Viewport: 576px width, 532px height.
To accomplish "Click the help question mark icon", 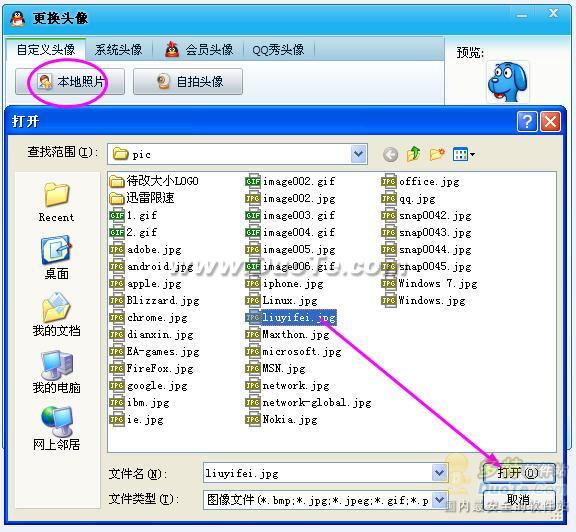I will click(x=527, y=121).
